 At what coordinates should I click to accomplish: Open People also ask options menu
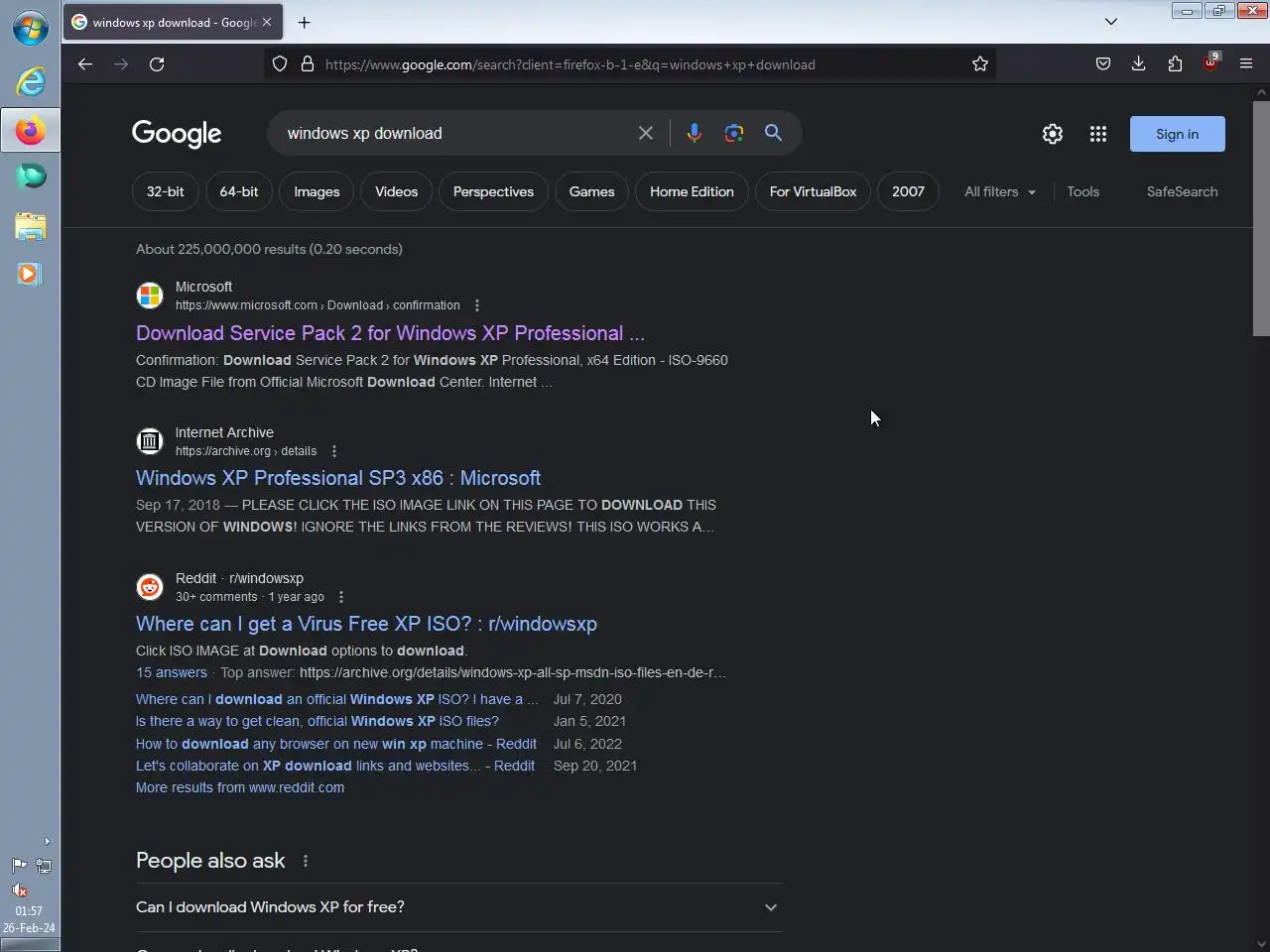point(306,861)
